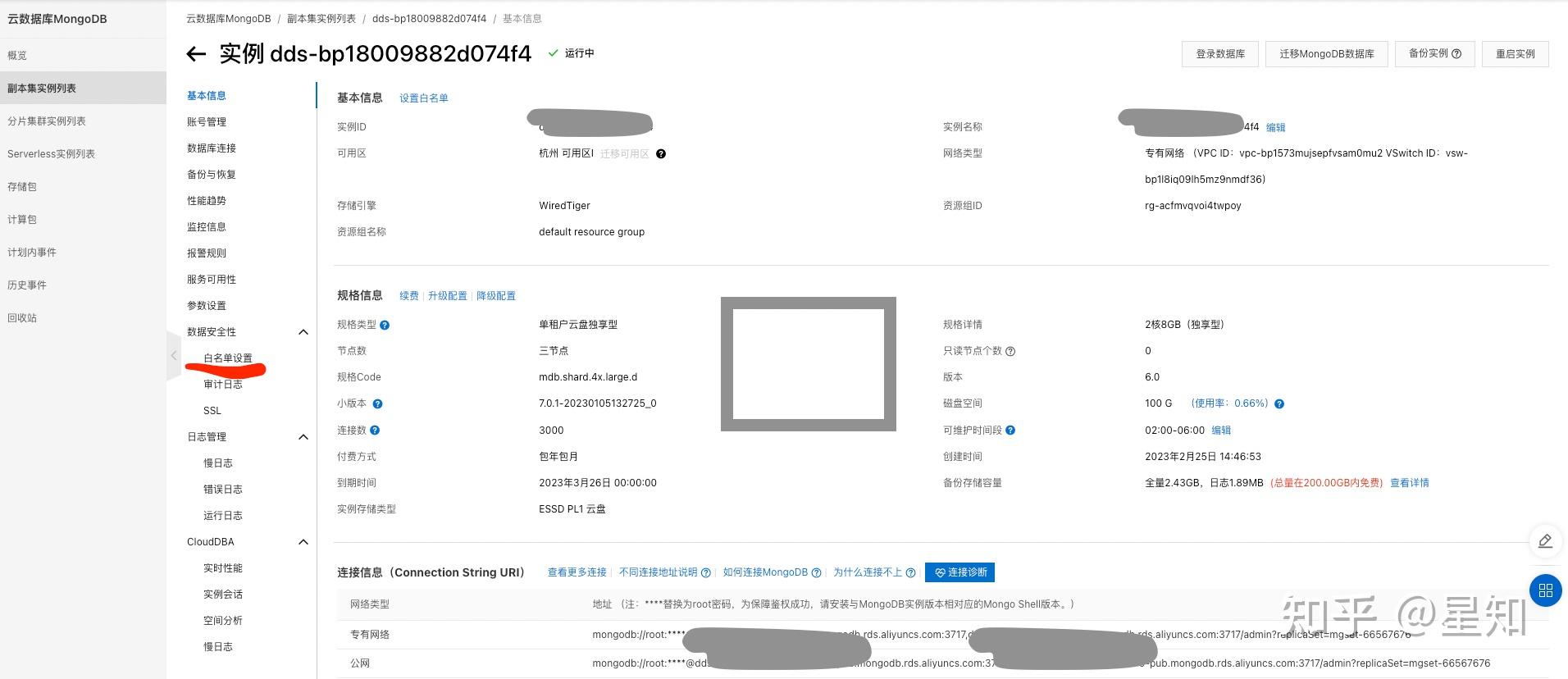
Task: Open 空间分析 under CloudDBA
Action: pos(223,621)
